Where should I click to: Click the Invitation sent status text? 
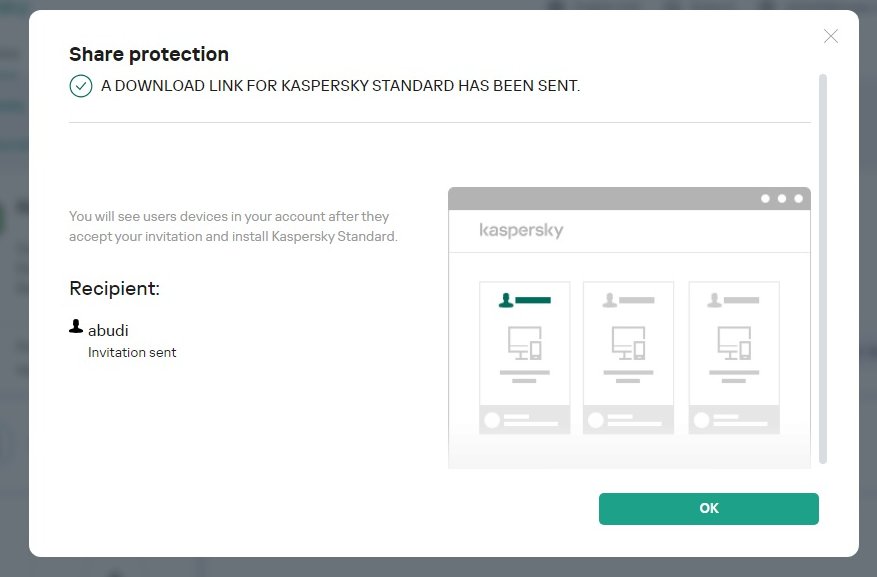(132, 352)
